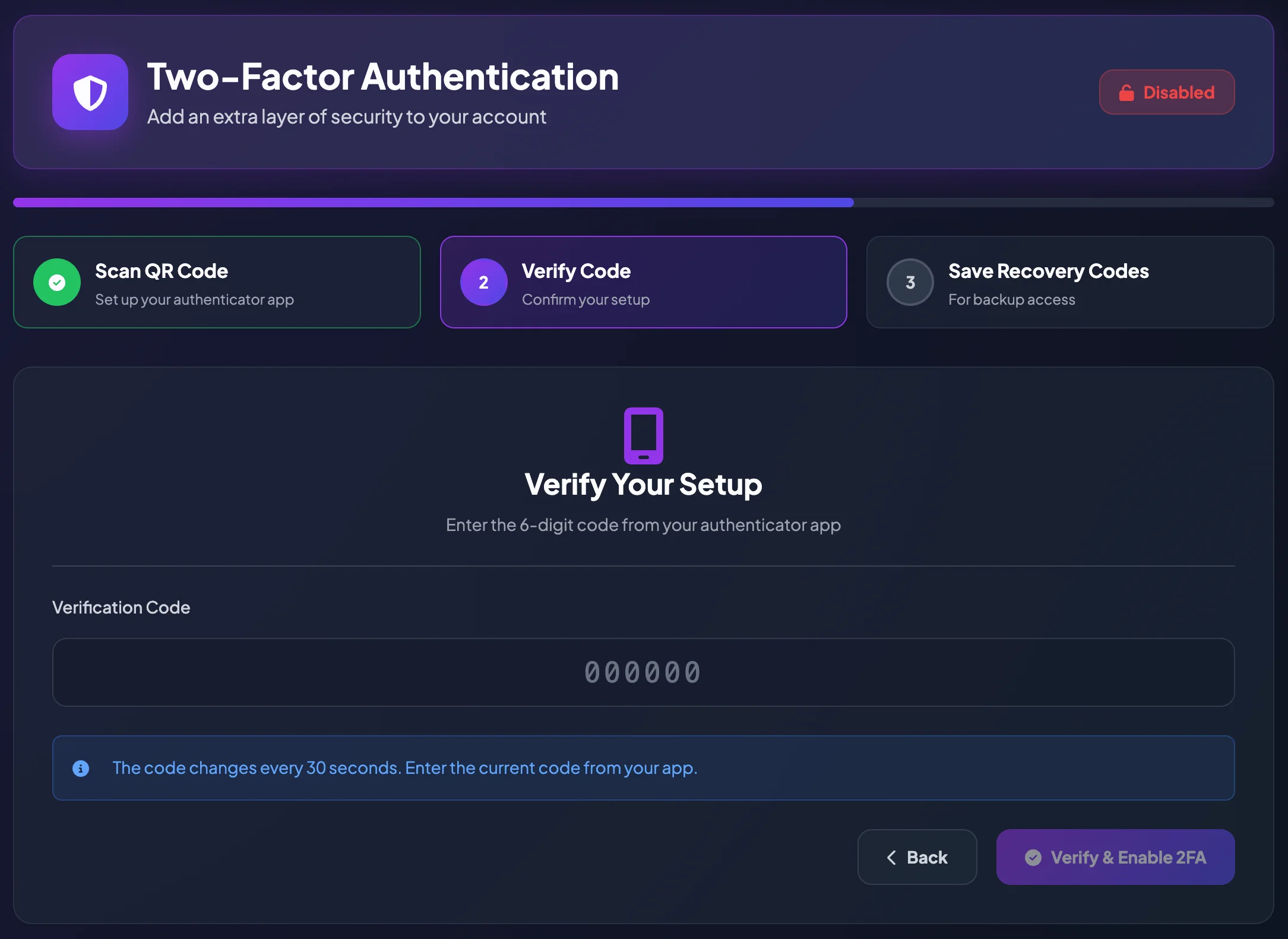Click the Verify Your Setup heading
This screenshot has height=939, width=1288.
[x=644, y=485]
